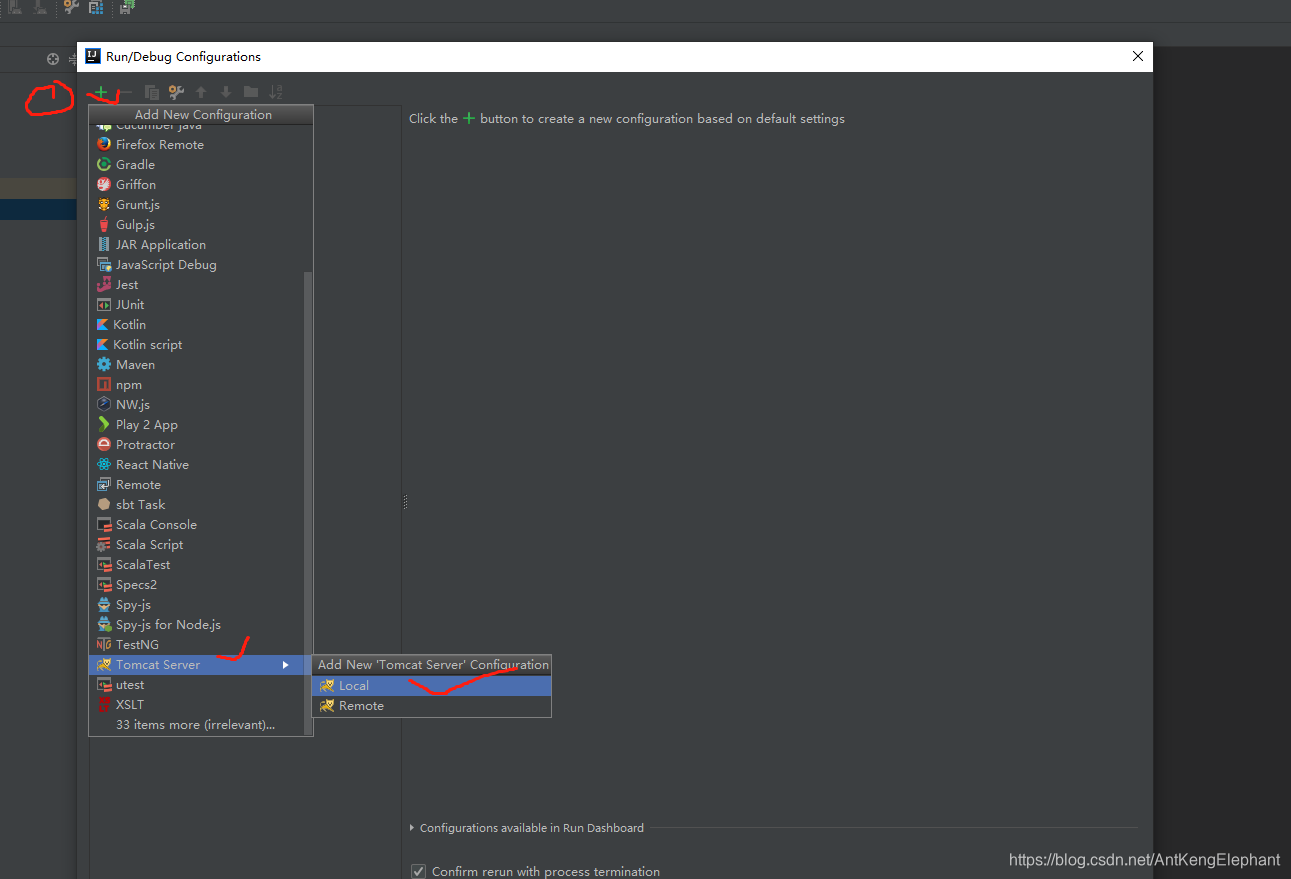Select Spy-js configuration type
This screenshot has height=879, width=1291.
pyautogui.click(x=196, y=604)
